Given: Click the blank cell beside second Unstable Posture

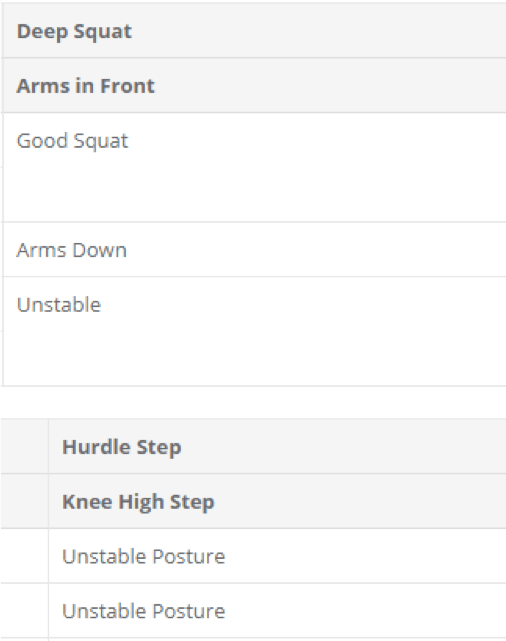Looking at the screenshot, I should coord(25,611).
